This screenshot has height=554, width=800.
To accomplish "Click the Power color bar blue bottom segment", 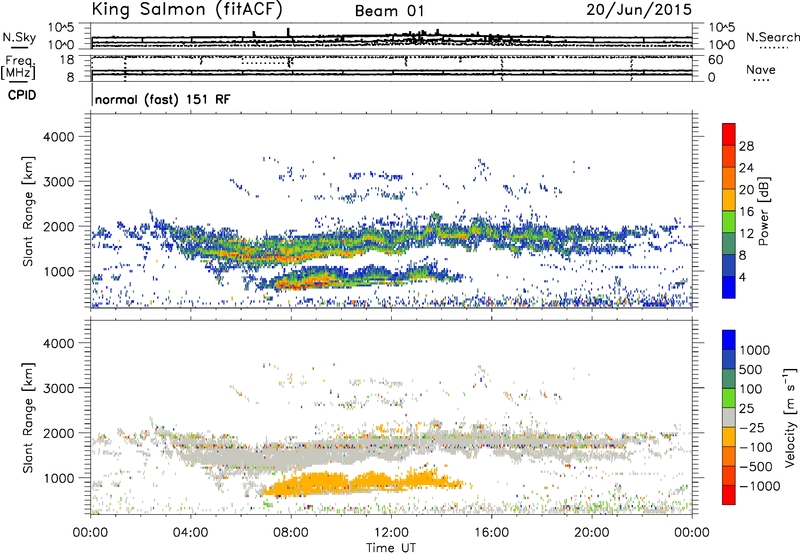I will [x=729, y=287].
